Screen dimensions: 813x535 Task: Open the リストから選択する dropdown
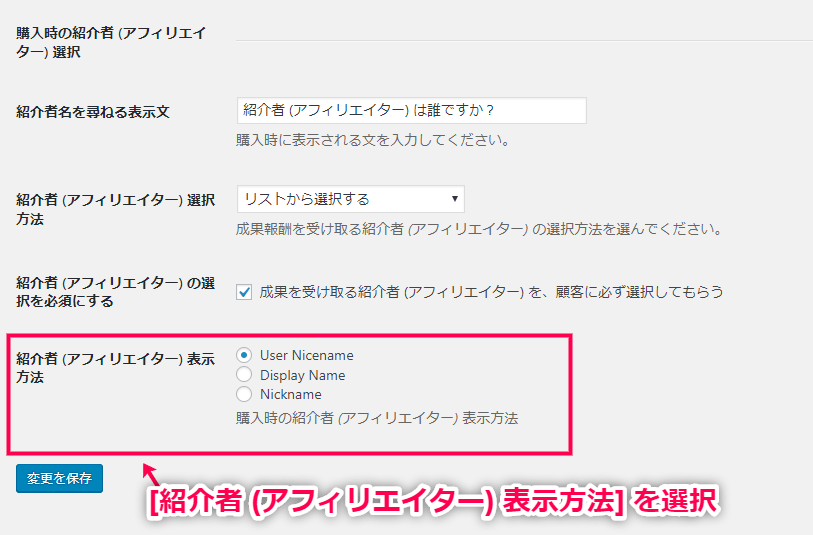pyautogui.click(x=351, y=199)
